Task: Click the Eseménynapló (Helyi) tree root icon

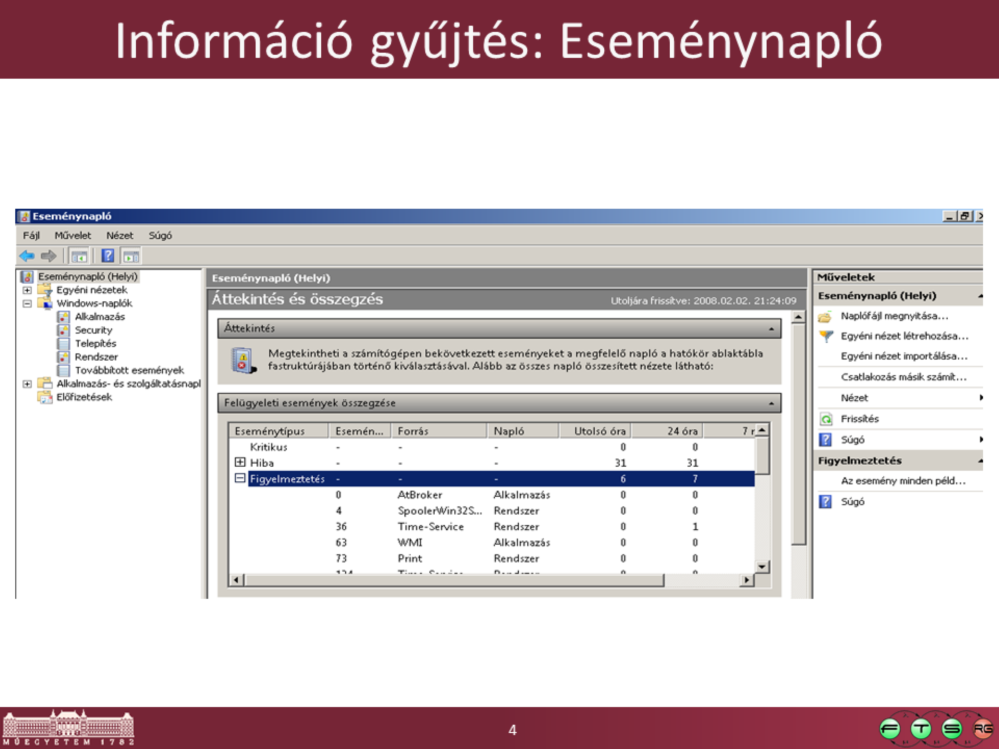Action: tap(27, 276)
